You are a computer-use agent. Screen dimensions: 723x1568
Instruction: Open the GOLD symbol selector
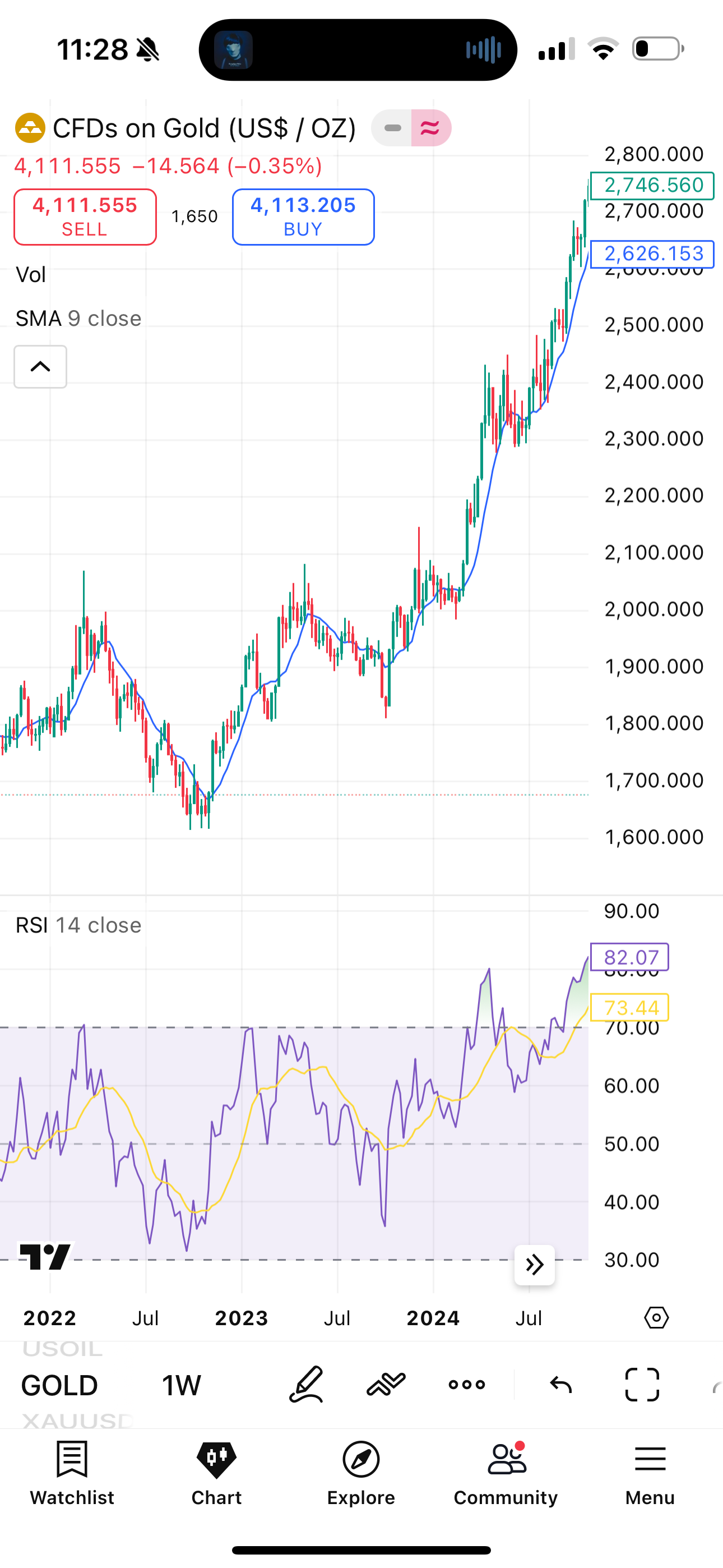[59, 1385]
